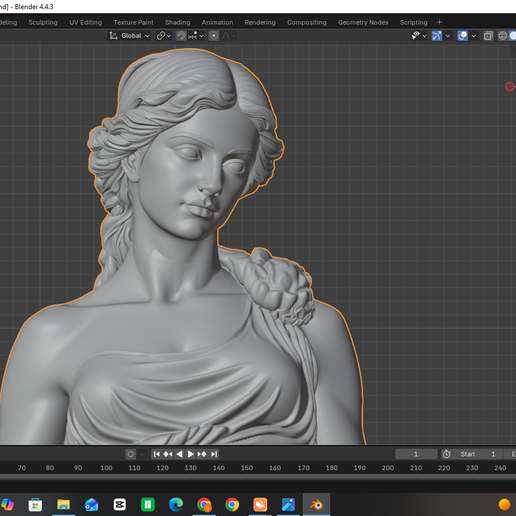The width and height of the screenshot is (516, 516).
Task: Switch to the Scripting workspace tab
Action: tap(413, 22)
